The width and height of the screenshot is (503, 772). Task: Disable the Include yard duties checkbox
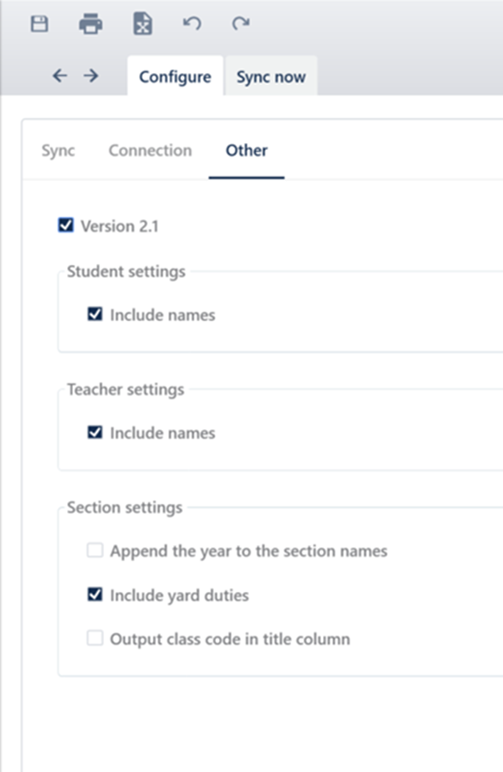(95, 594)
